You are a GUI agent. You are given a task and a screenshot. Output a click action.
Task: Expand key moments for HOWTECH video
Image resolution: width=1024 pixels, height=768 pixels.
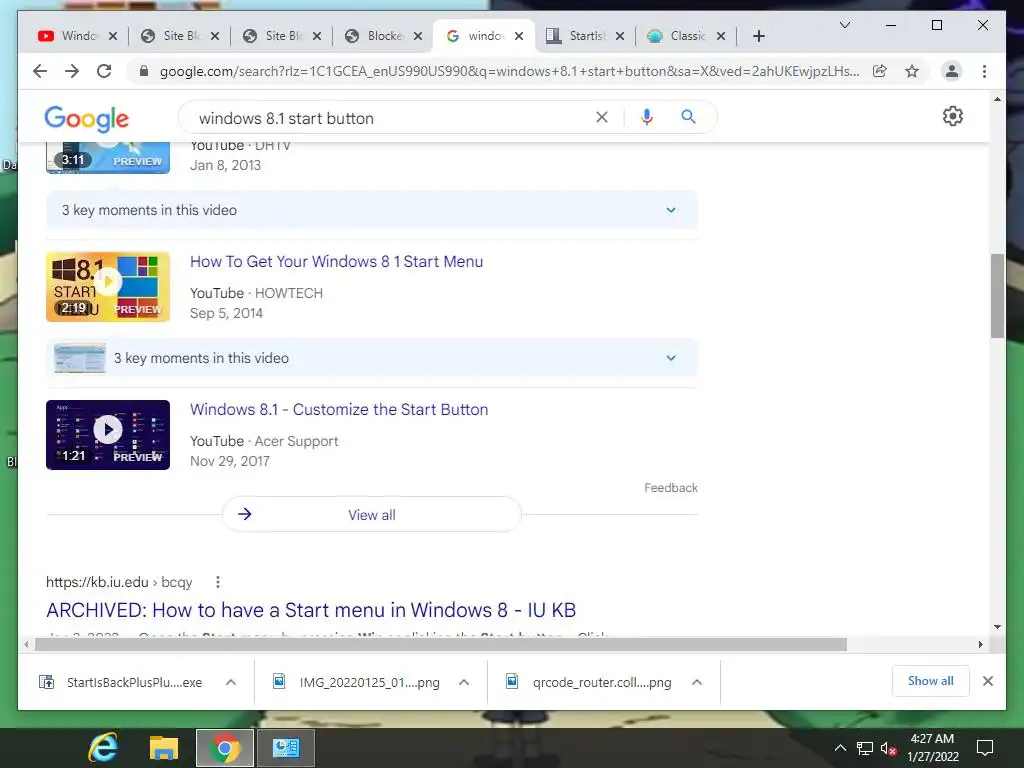[x=372, y=358]
